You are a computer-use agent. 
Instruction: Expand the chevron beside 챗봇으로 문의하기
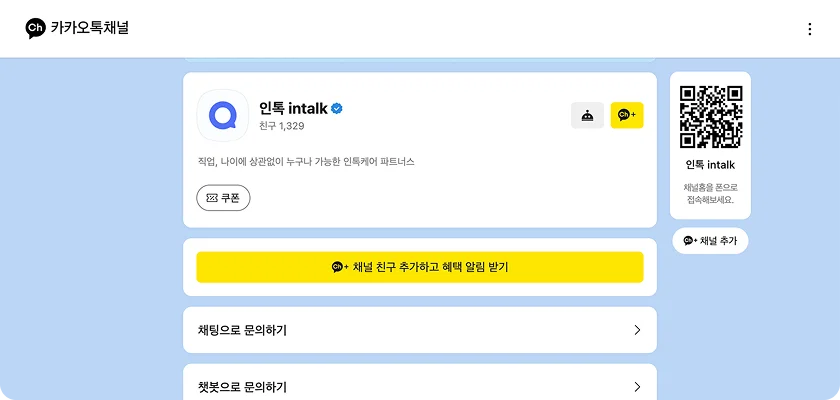637,386
